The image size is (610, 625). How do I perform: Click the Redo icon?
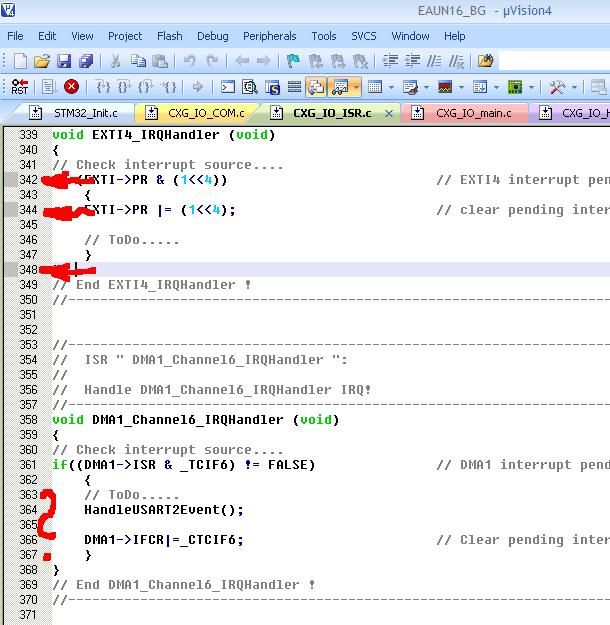pos(212,61)
